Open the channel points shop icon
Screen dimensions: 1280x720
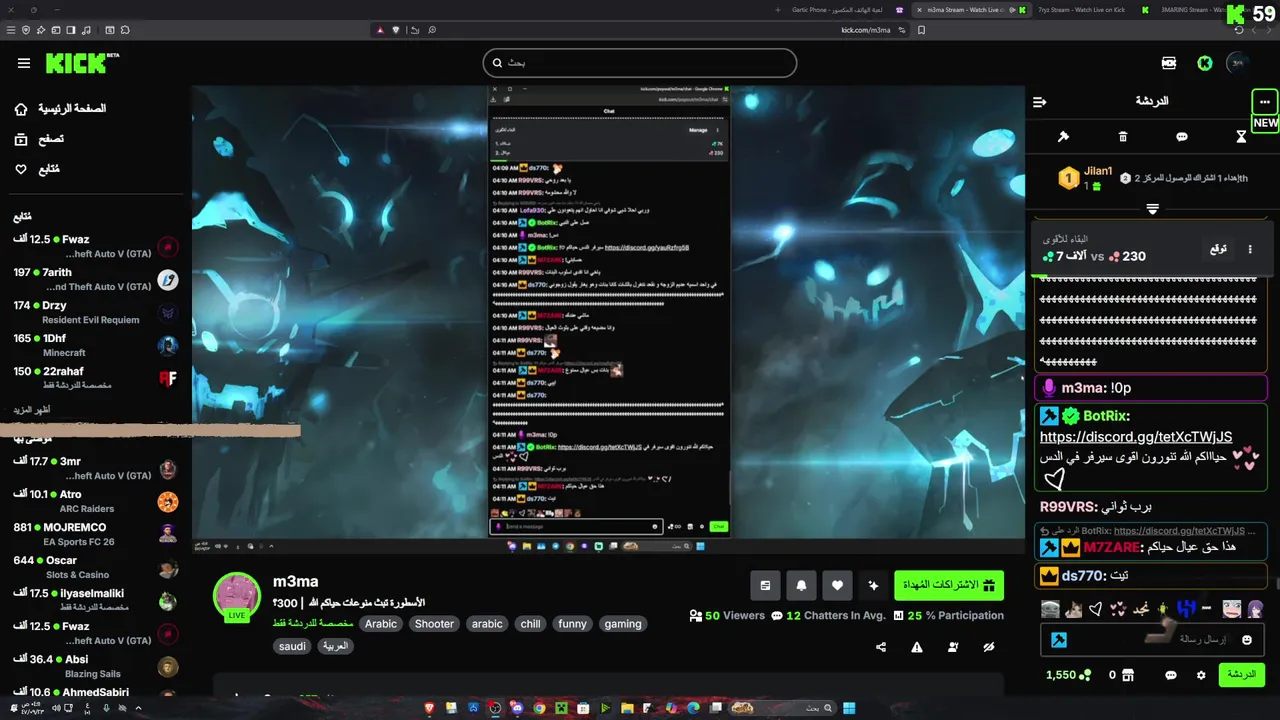(1128, 675)
